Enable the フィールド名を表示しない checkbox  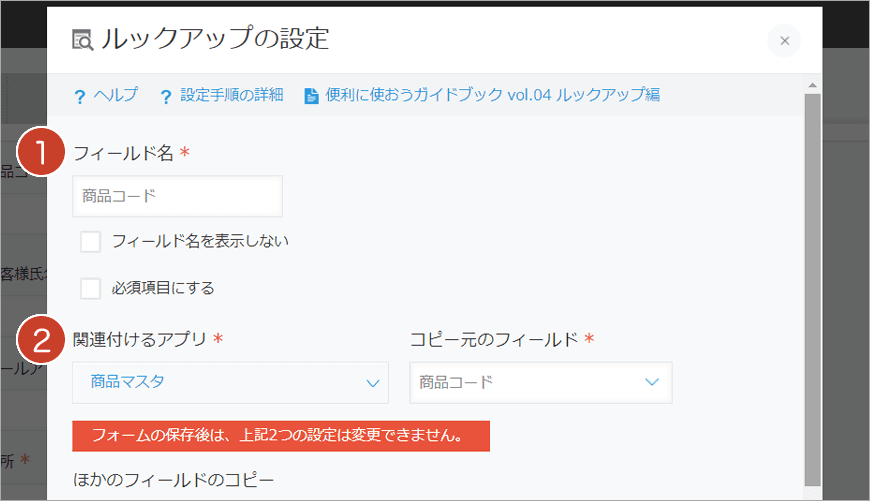(x=91, y=241)
